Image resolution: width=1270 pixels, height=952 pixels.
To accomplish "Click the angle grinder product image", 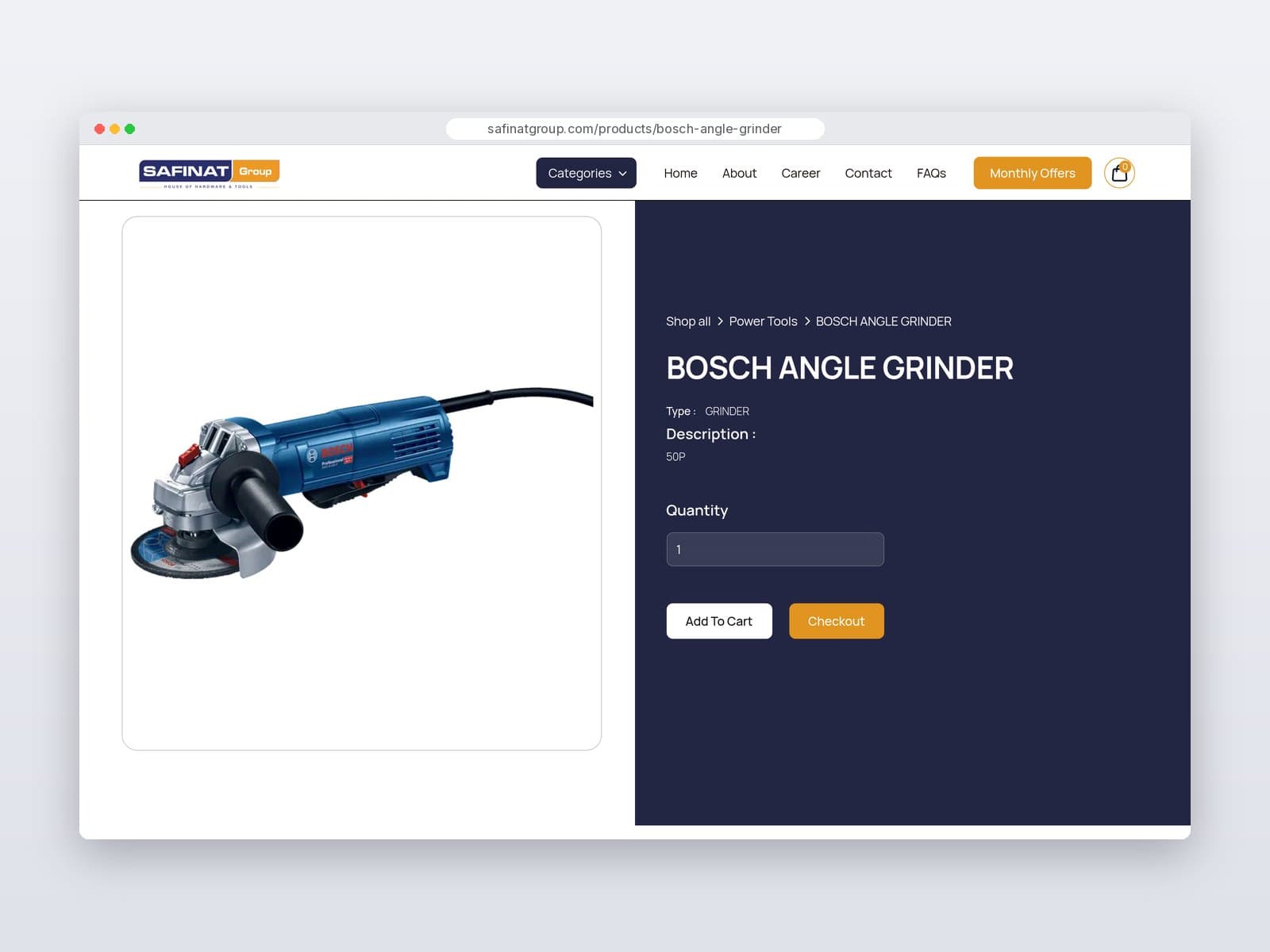I will (361, 483).
